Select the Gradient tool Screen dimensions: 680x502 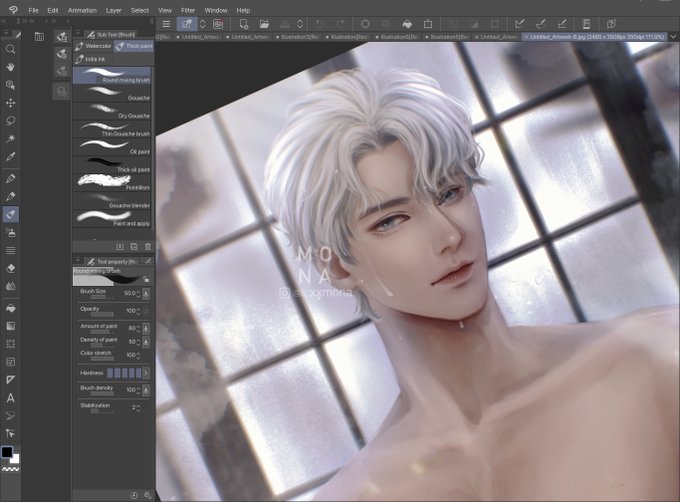pos(10,326)
